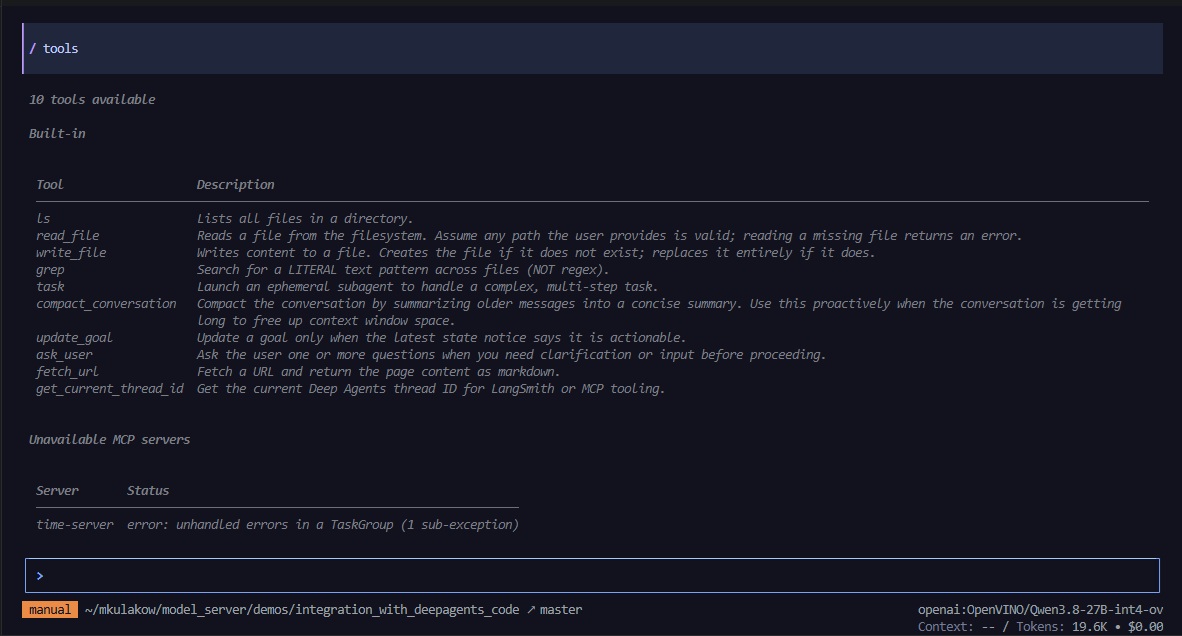The height and width of the screenshot is (636, 1182).
Task: Click the 'time-server' server name
Action: click(75, 524)
